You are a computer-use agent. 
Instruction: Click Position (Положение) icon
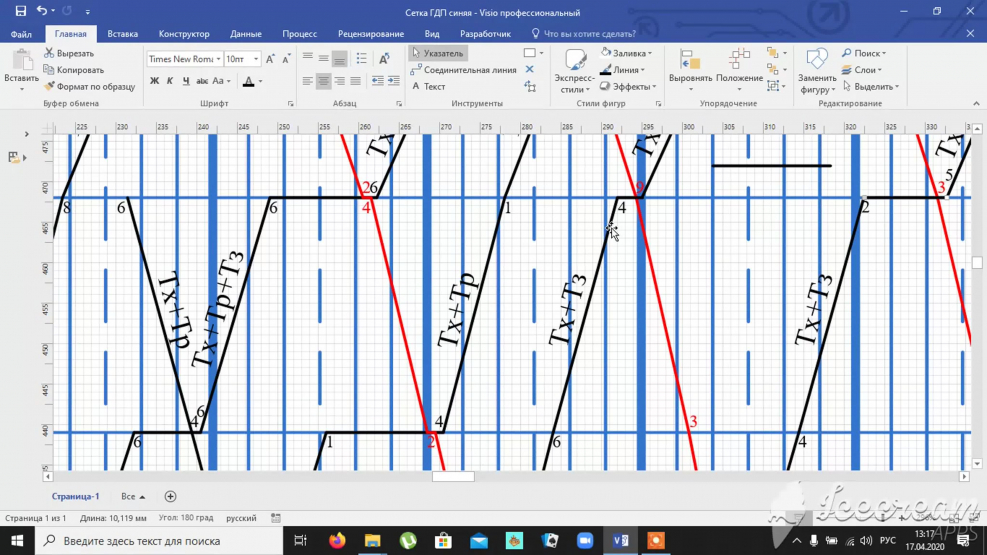739,61
